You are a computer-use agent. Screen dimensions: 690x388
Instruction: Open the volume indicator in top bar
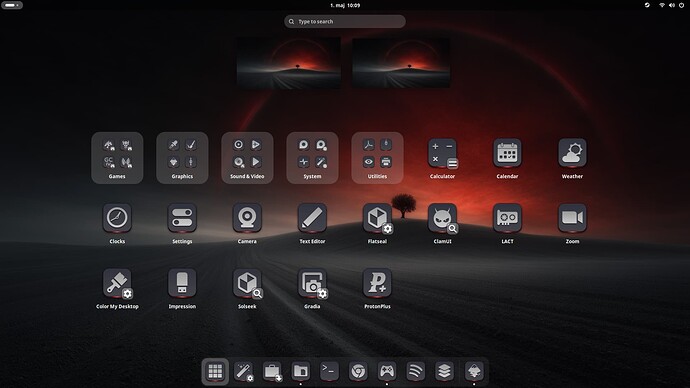click(x=672, y=5)
